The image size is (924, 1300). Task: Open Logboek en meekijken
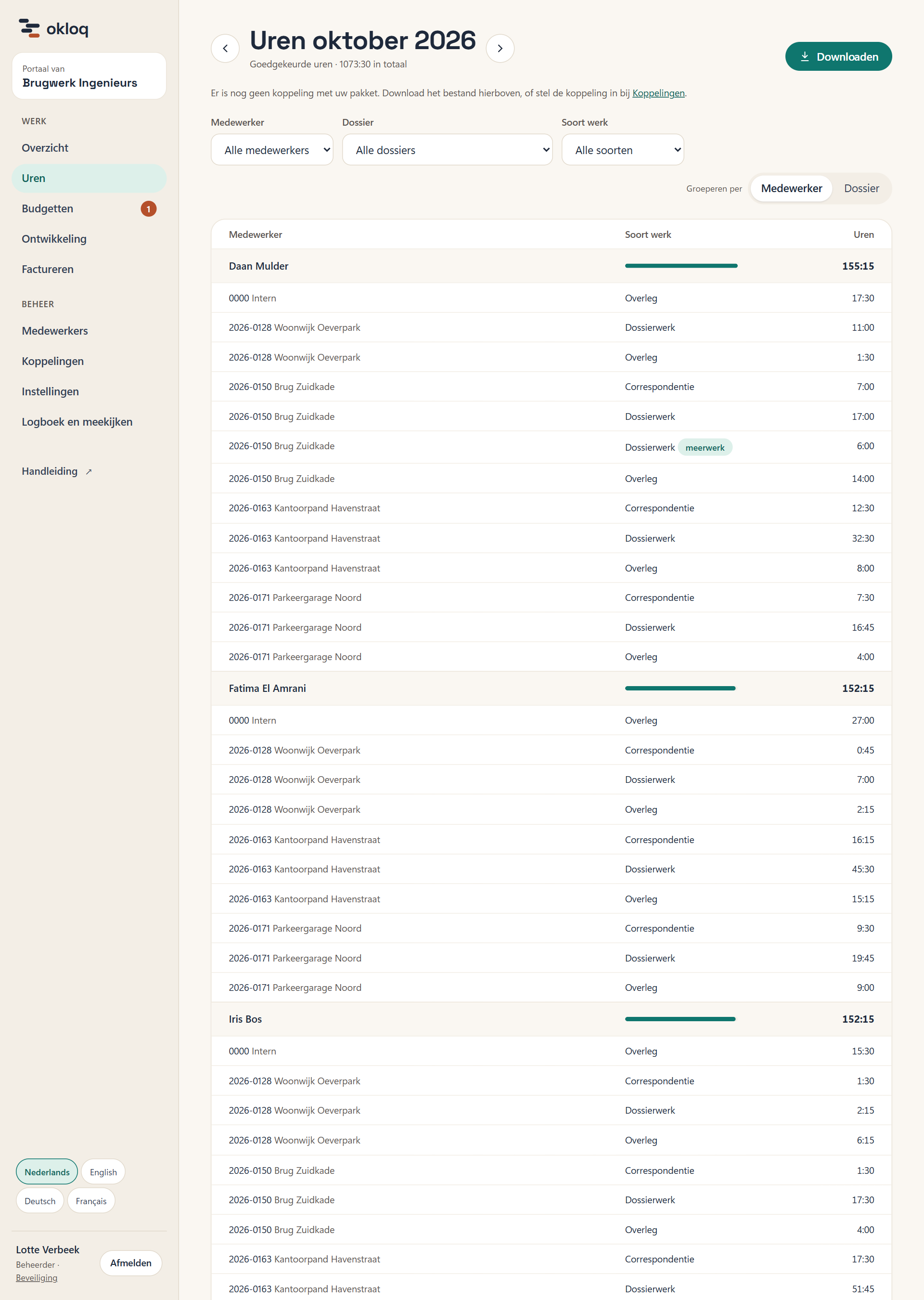click(89, 422)
